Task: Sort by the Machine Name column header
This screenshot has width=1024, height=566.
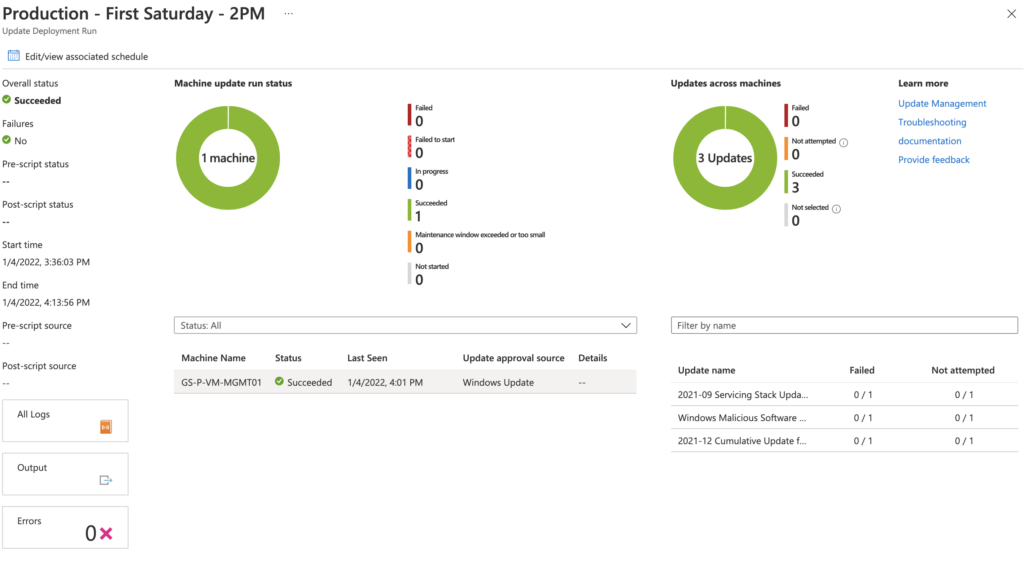Action: [x=214, y=358]
